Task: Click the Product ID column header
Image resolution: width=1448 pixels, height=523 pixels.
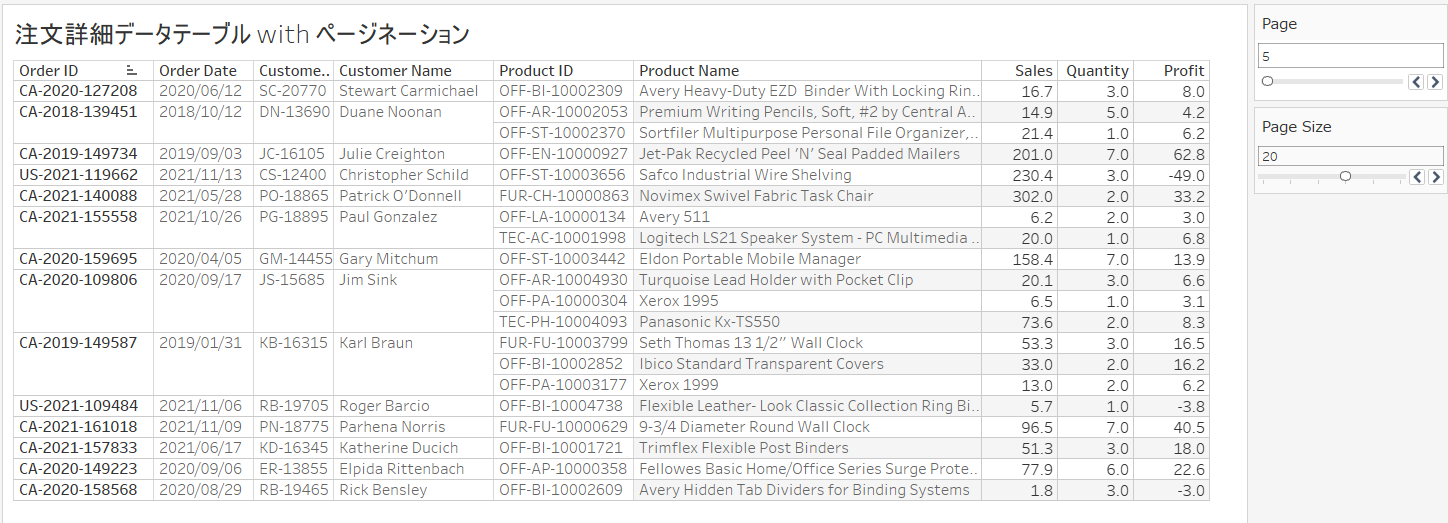Action: [536, 71]
